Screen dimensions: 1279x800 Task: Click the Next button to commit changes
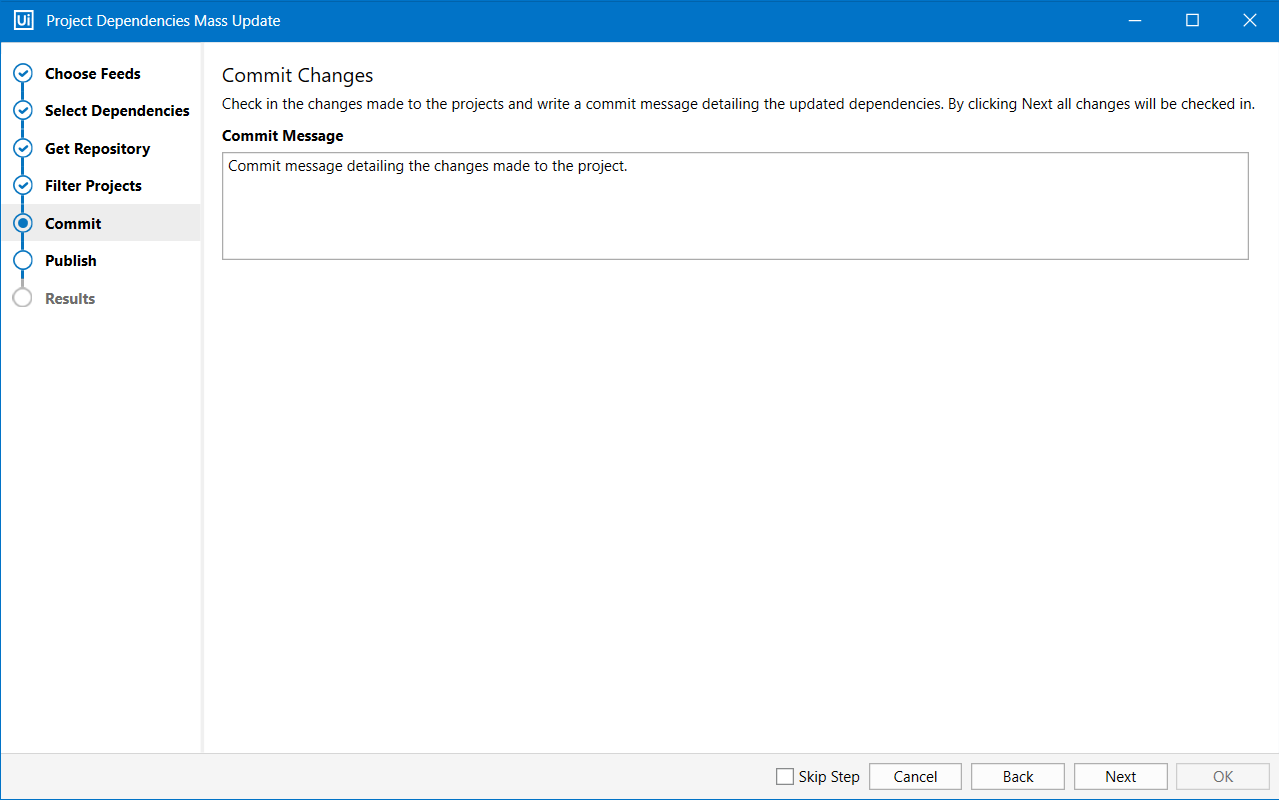(x=1120, y=776)
